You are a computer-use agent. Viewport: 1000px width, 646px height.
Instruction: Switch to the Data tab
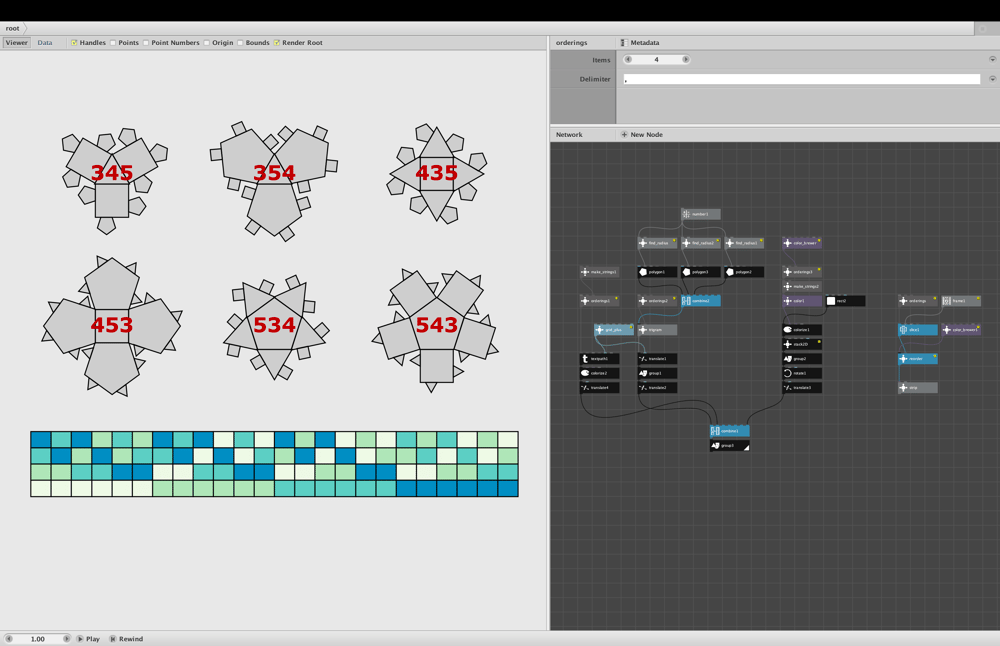click(x=45, y=43)
